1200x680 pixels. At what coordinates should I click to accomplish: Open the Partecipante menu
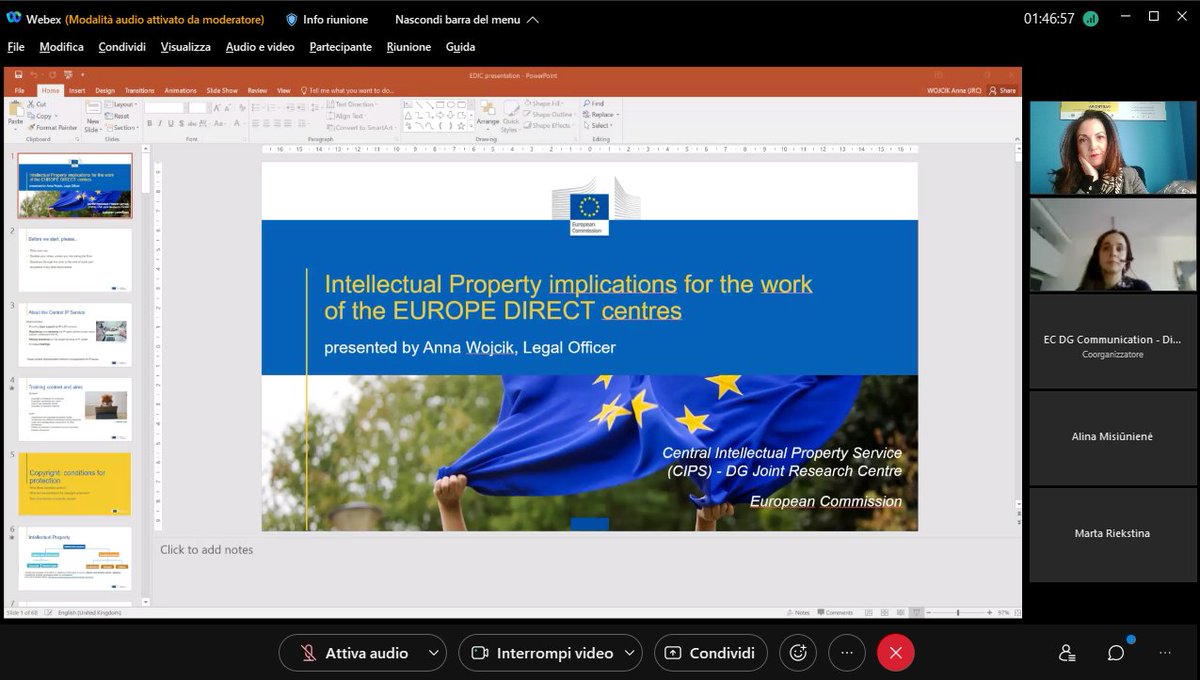[340, 47]
